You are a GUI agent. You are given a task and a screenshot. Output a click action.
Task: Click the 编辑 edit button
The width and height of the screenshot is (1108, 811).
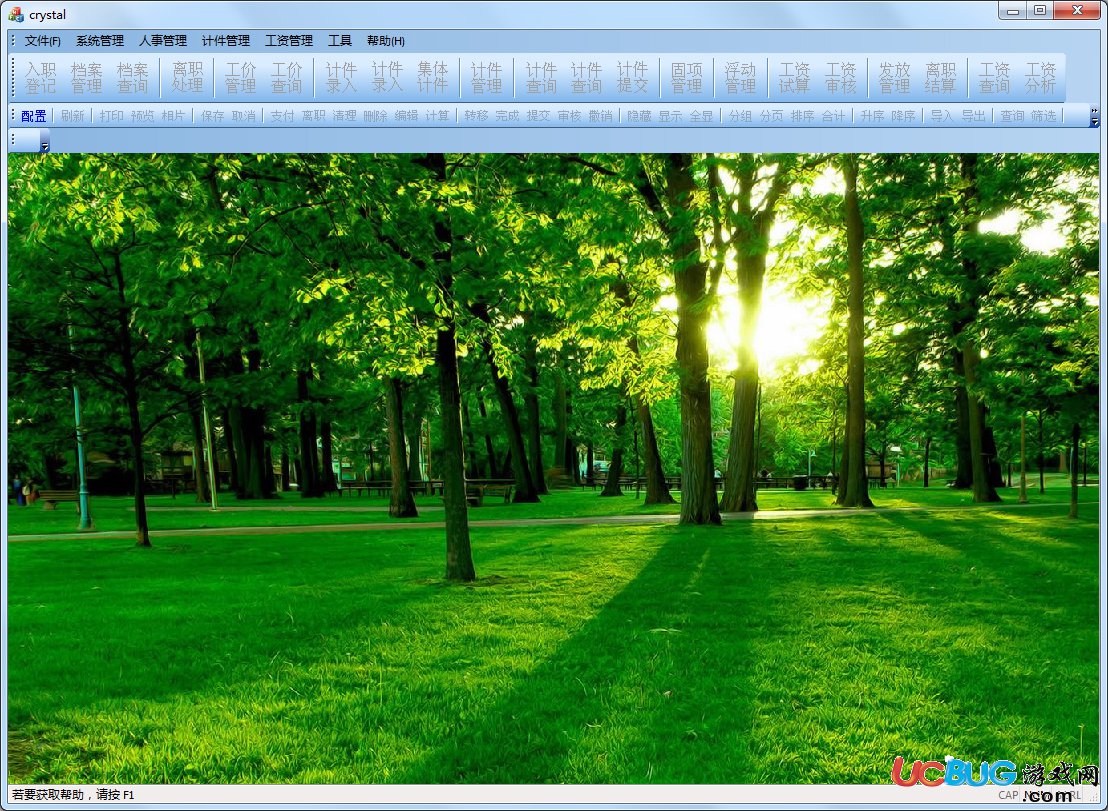click(407, 116)
